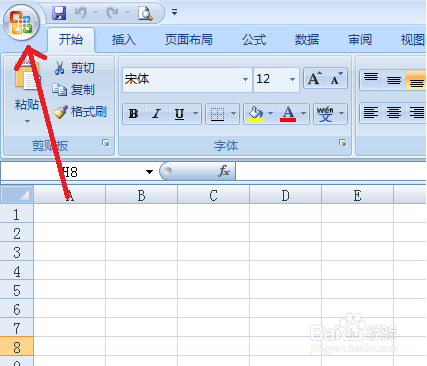427x366 pixels.
Task: Undo the last action
Action: 81,13
